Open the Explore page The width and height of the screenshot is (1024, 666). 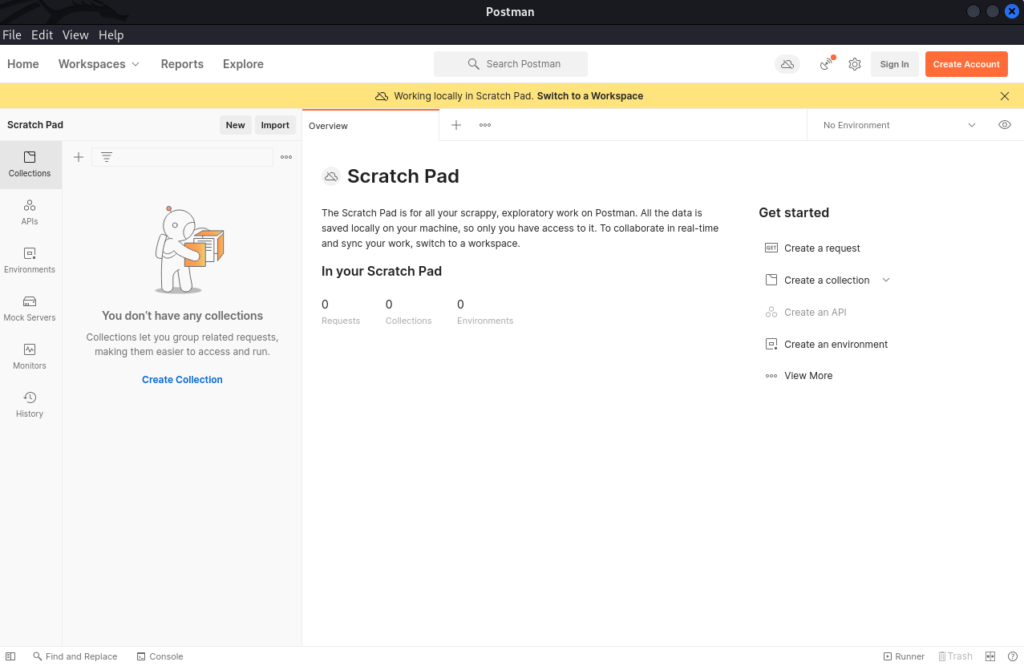(x=243, y=64)
